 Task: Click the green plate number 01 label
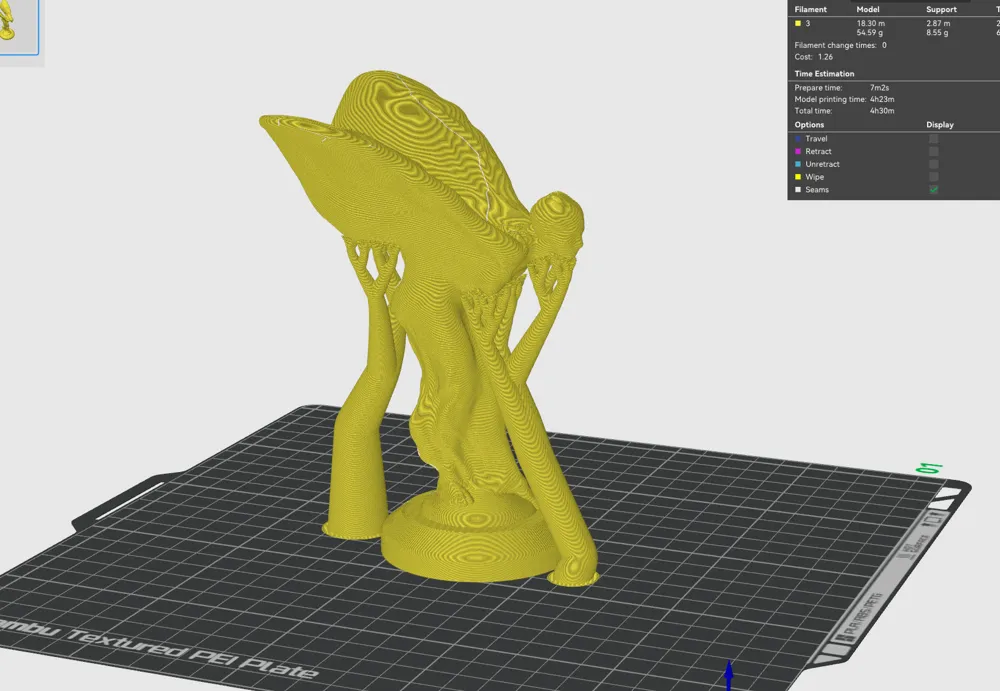coord(929,468)
